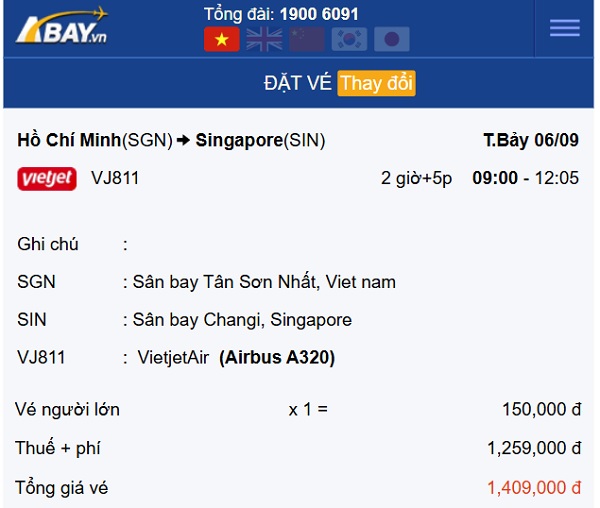
Task: Click the T.Bảy 06/09 date
Action: point(531,140)
